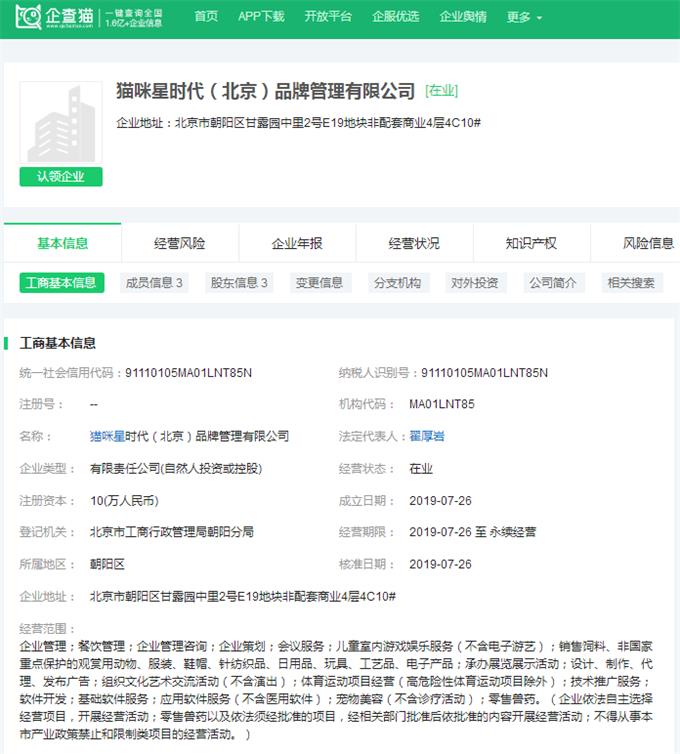Open 开放平台 in top navigation
This screenshot has height=754, width=680.
pyautogui.click(x=328, y=17)
